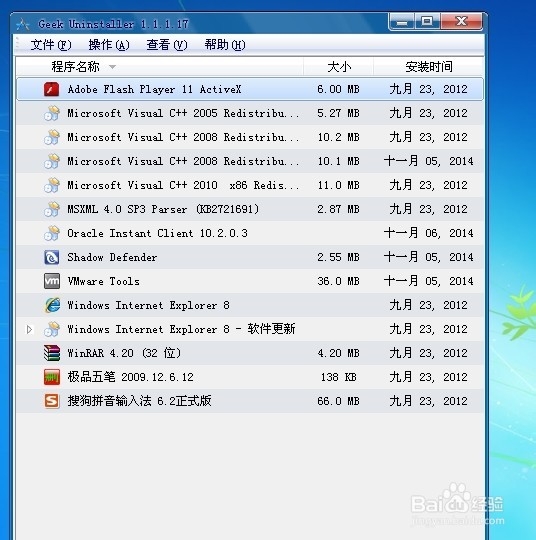Click VMware Tools install date 十一月 05, 2014
This screenshot has height=540, width=536.
(429, 281)
